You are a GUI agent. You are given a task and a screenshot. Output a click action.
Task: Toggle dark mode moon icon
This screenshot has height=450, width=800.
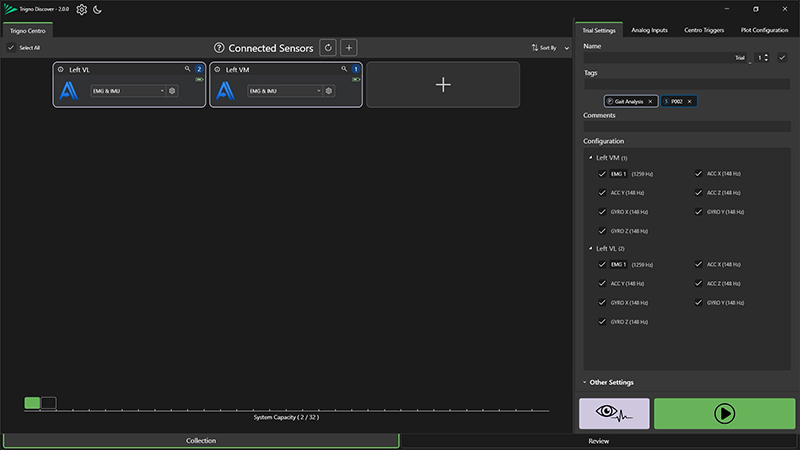click(x=97, y=9)
